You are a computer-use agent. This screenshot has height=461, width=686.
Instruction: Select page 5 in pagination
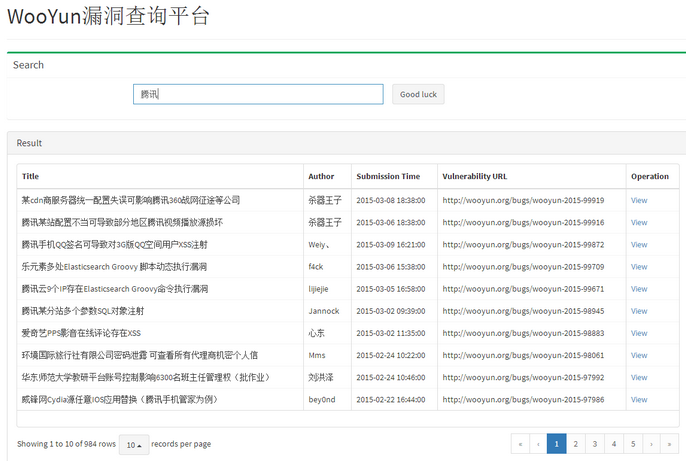tap(633, 444)
